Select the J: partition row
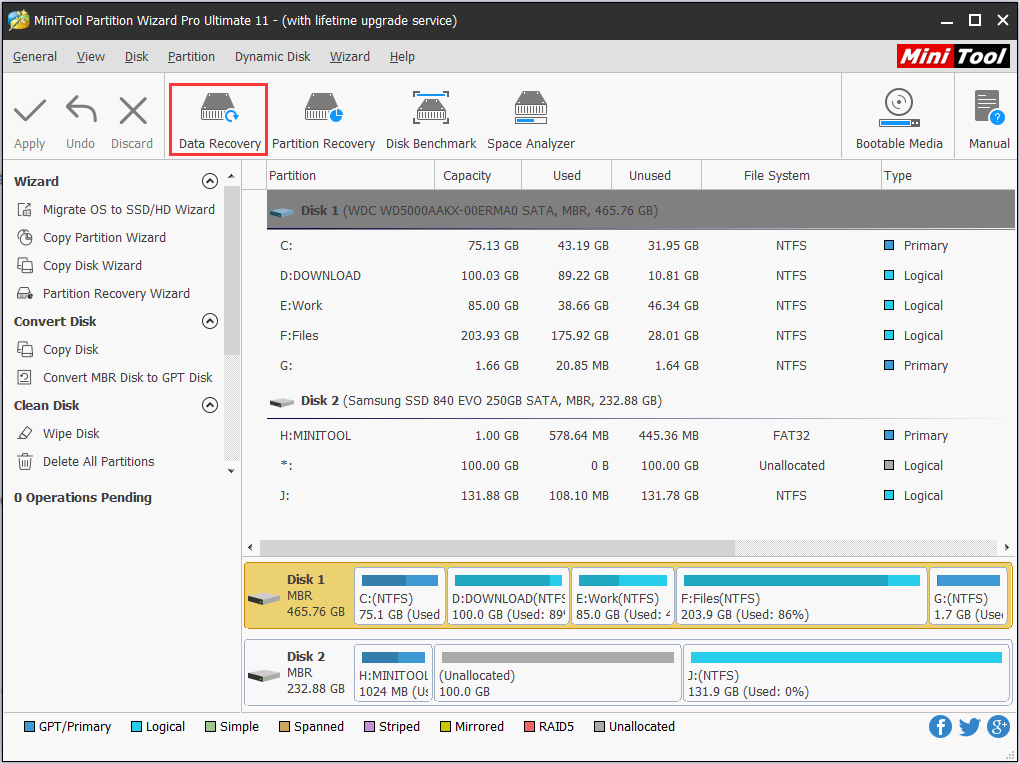The width and height of the screenshot is (1020, 764). pyautogui.click(x=641, y=495)
